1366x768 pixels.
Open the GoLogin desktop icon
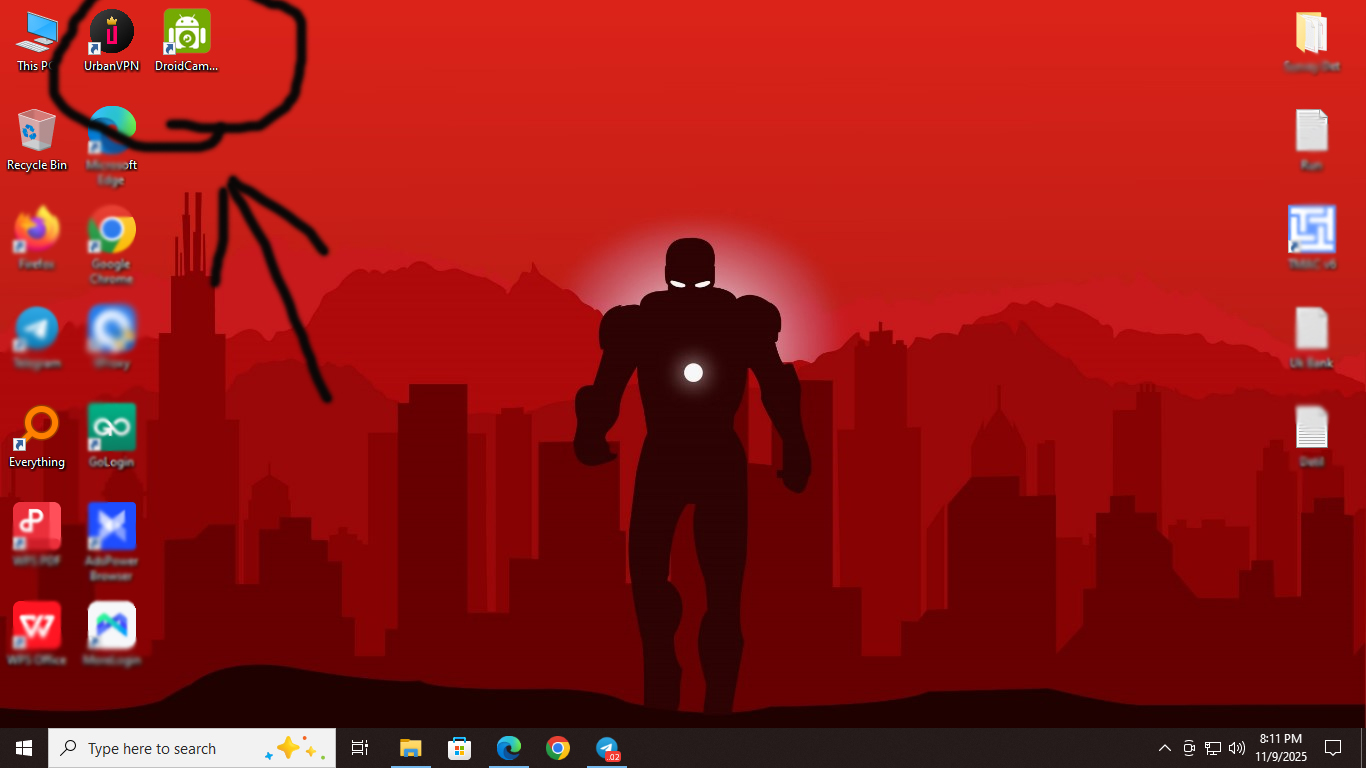111,428
